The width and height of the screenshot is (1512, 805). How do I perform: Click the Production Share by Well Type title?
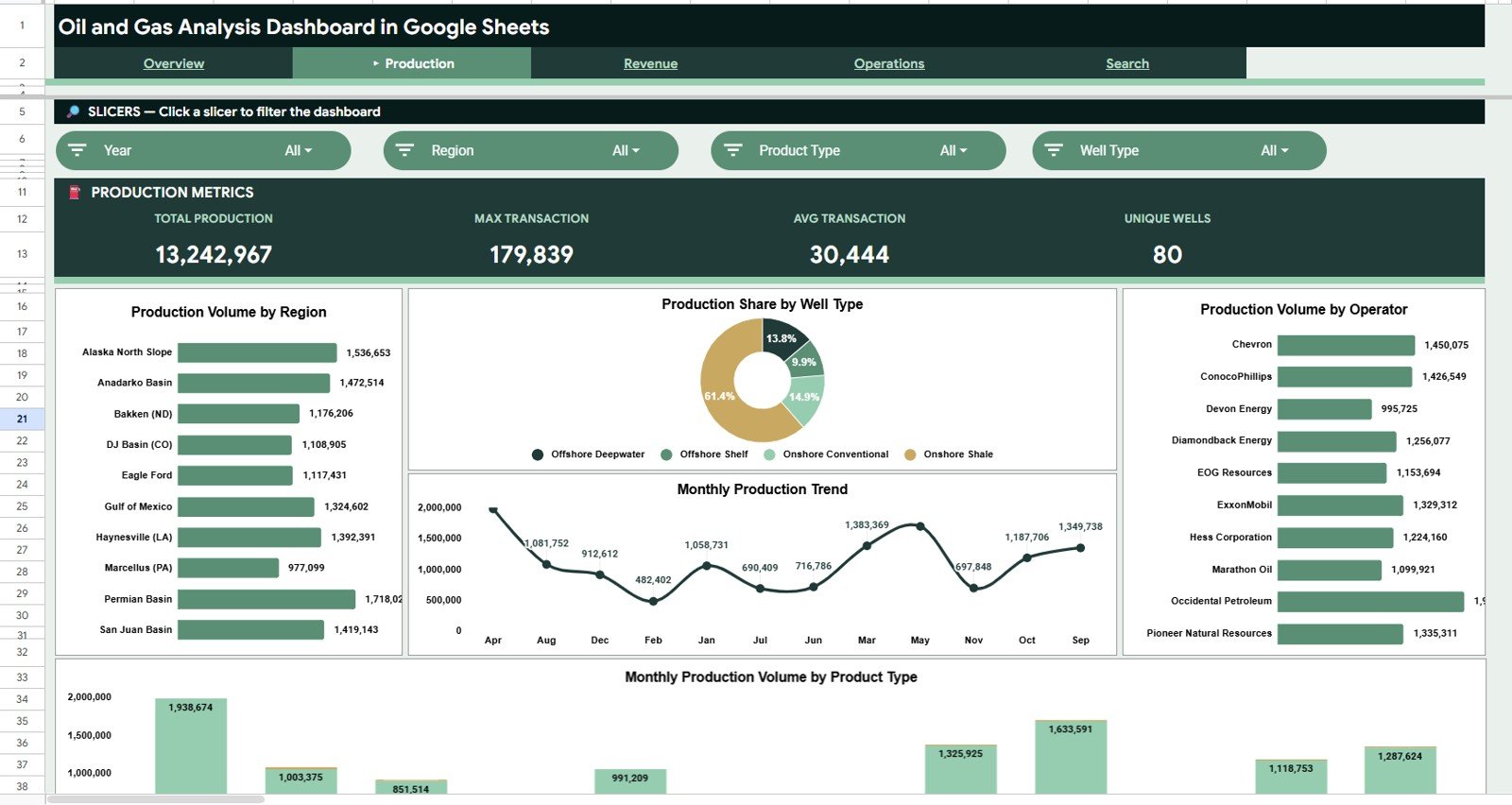click(x=763, y=304)
